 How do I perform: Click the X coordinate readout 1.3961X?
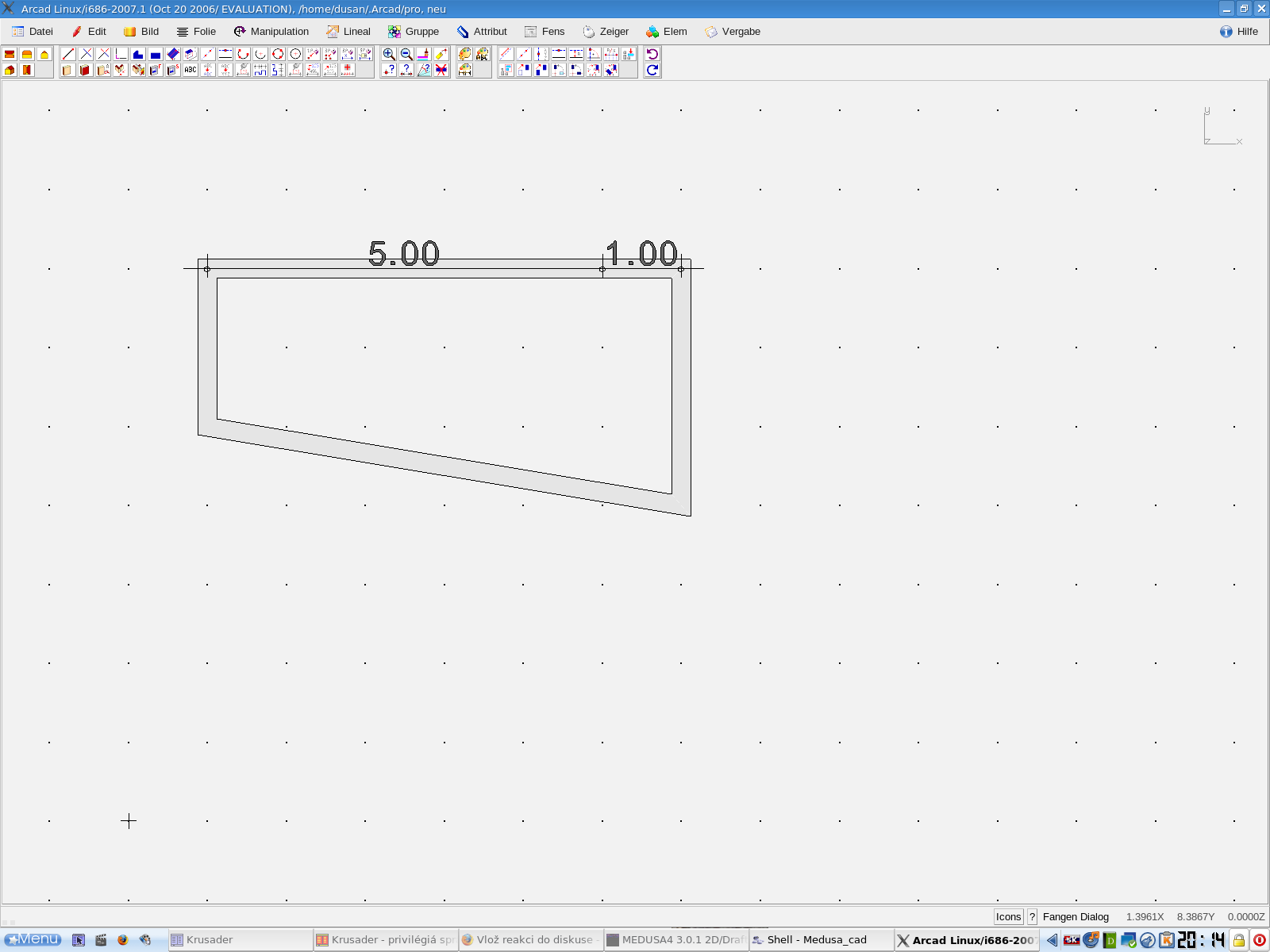1145,916
